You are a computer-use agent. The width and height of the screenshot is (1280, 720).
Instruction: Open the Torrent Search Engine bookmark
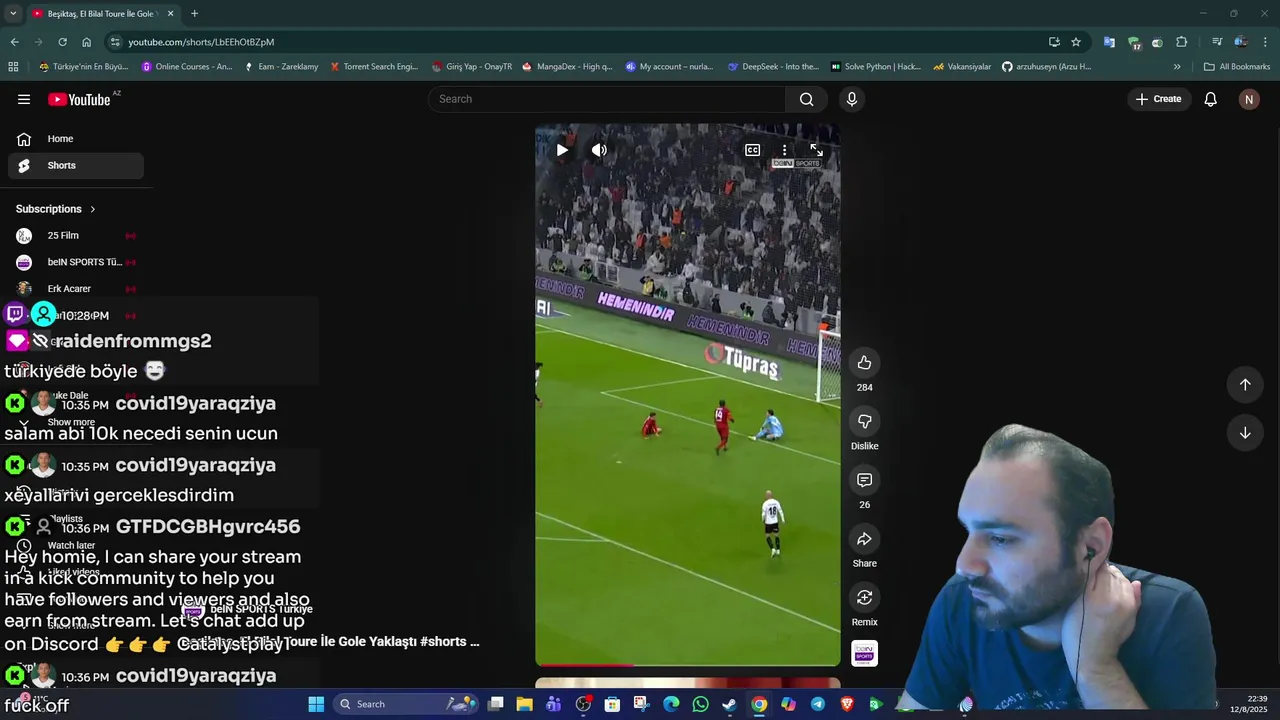(x=374, y=67)
